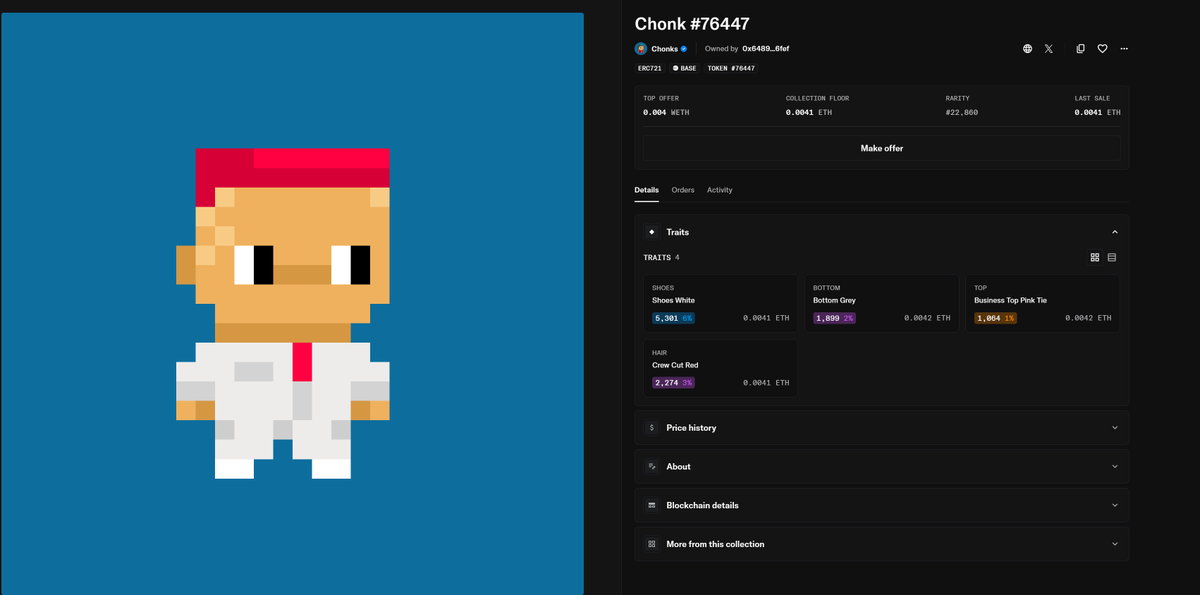Switch traits to grid view icon
Image resolution: width=1200 pixels, height=595 pixels.
point(1095,257)
